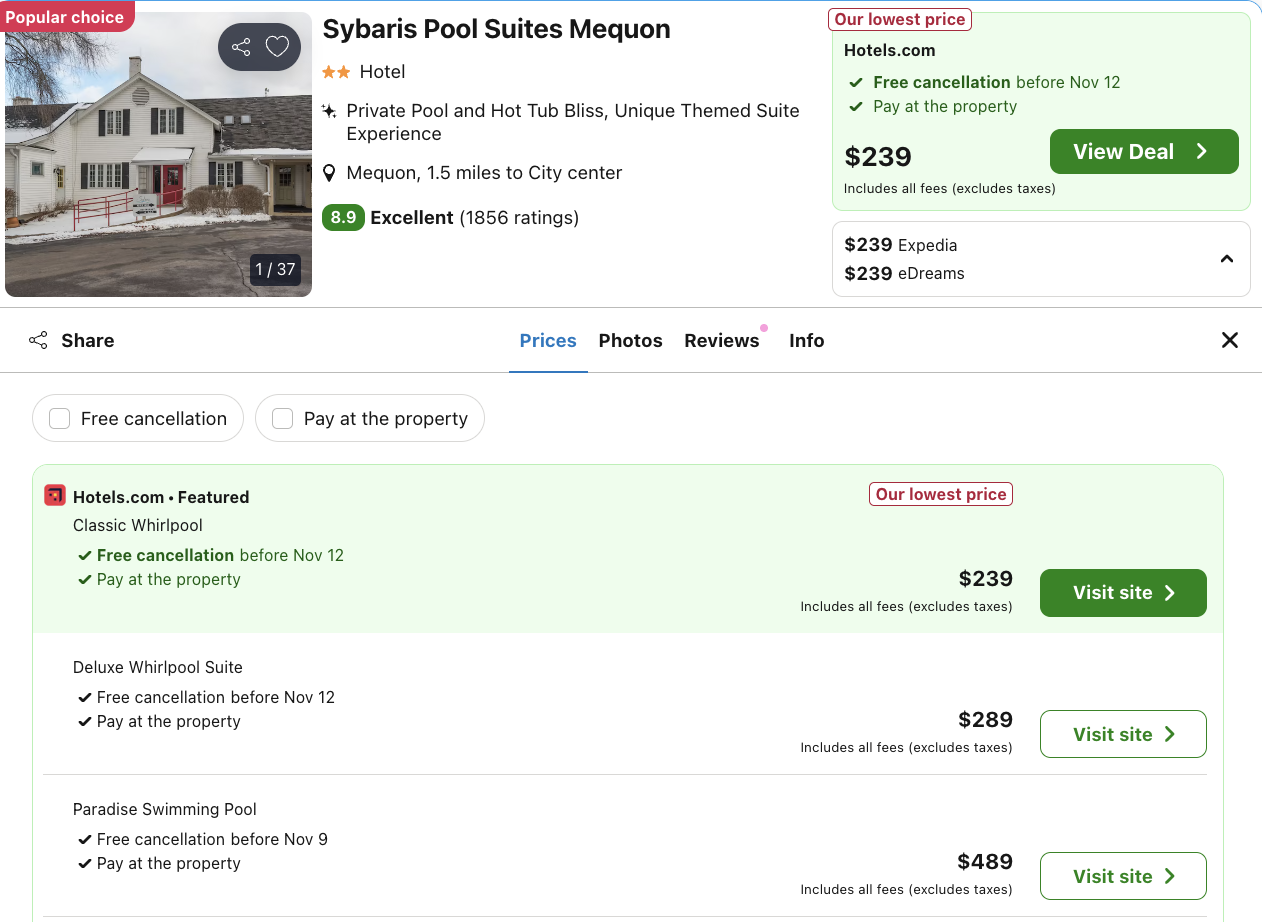Open the Reviews tab
The height and width of the screenshot is (922, 1262).
tap(721, 340)
